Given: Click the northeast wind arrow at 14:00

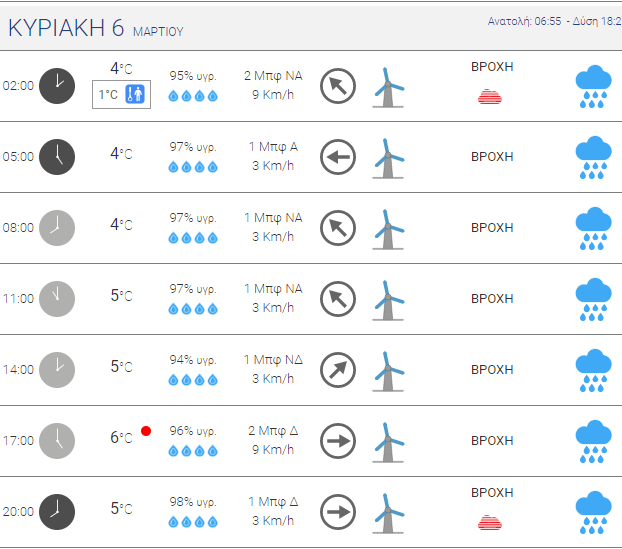Looking at the screenshot, I should (338, 370).
